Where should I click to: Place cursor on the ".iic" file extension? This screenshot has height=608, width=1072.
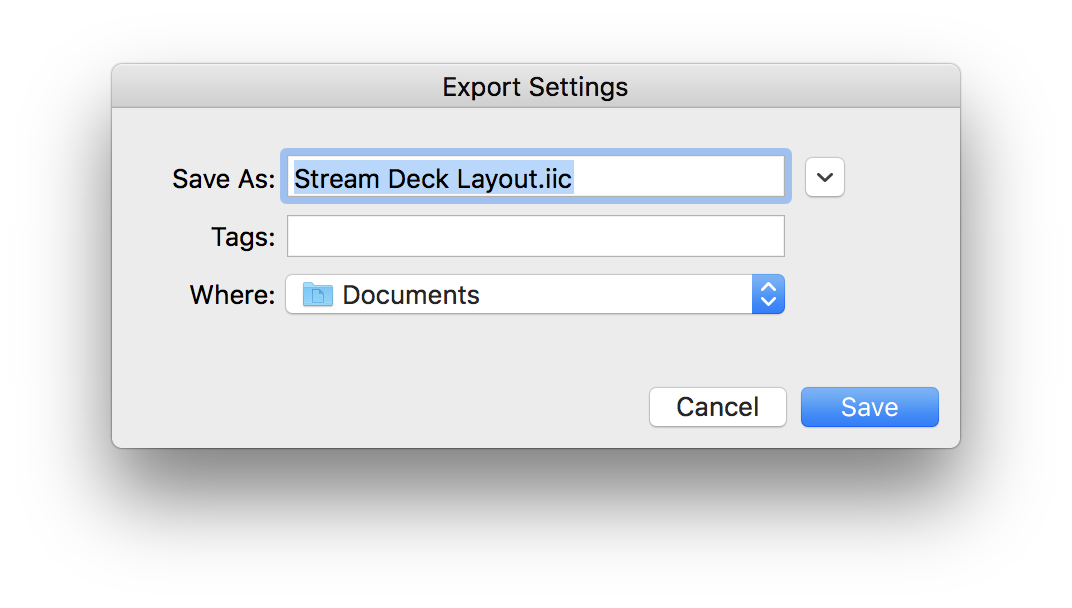click(555, 179)
